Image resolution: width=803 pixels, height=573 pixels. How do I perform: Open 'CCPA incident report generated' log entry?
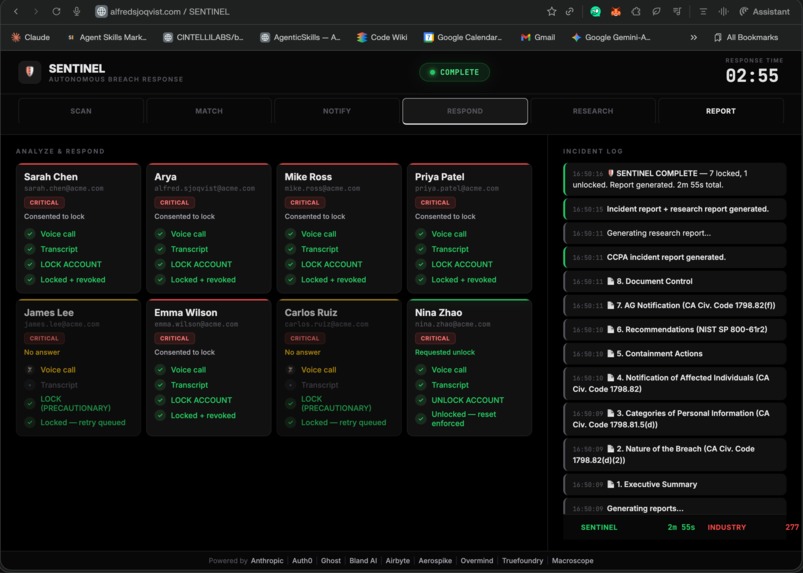coord(674,257)
